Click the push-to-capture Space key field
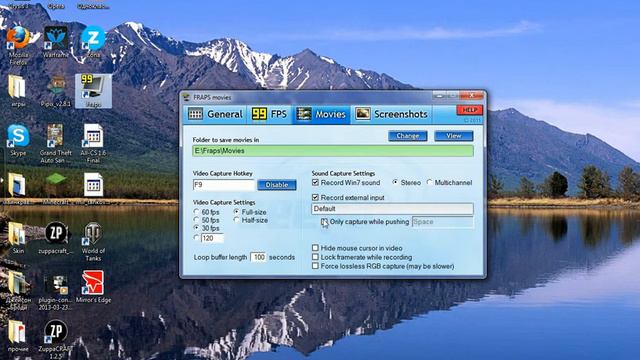 [443, 222]
